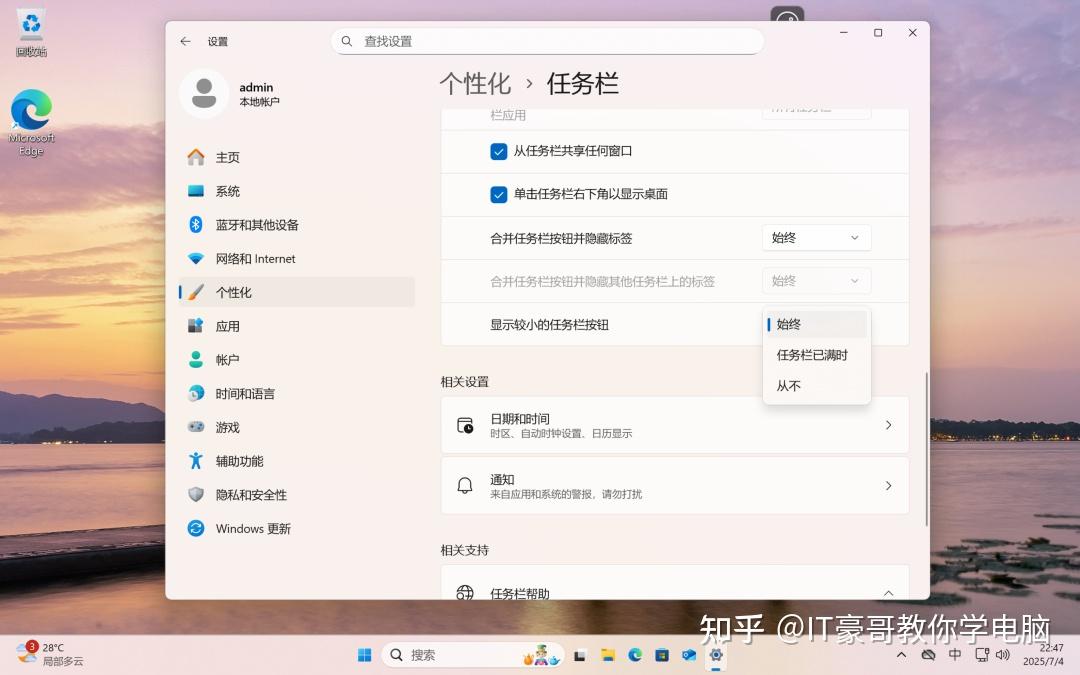Choose 从不 option in dropdown

pos(817,386)
